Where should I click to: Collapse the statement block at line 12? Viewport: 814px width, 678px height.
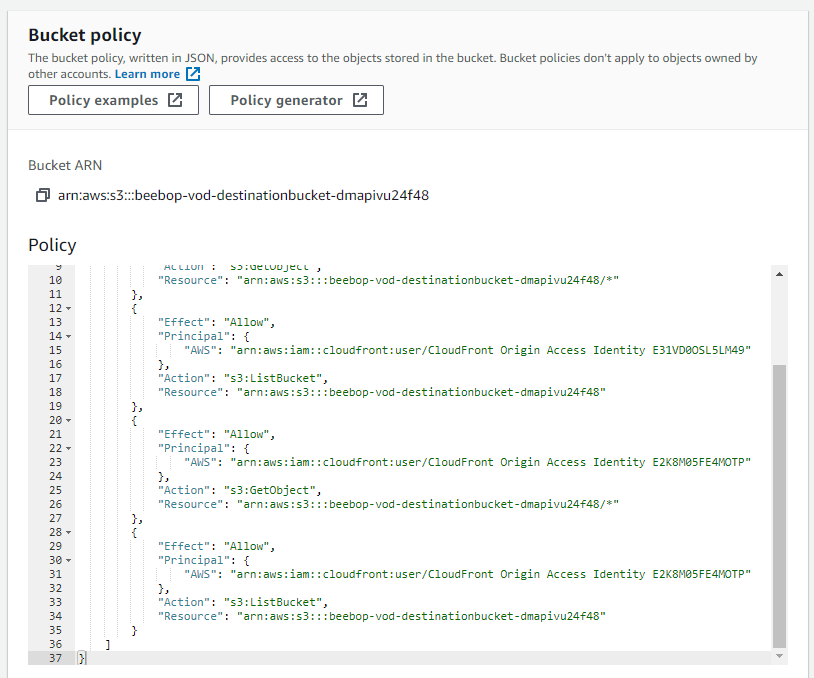pos(68,309)
